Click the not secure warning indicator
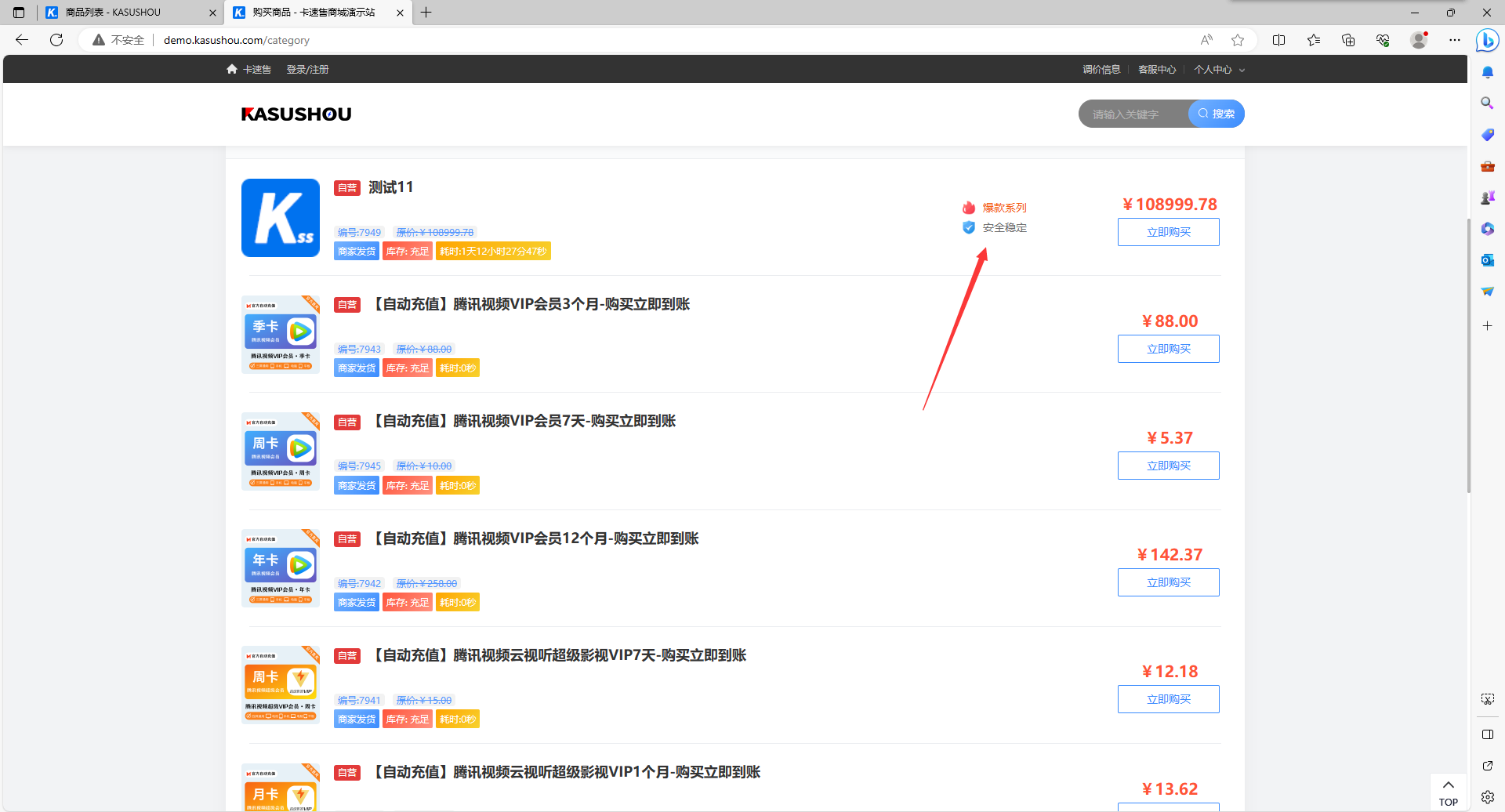The width and height of the screenshot is (1505, 812). click(x=118, y=40)
